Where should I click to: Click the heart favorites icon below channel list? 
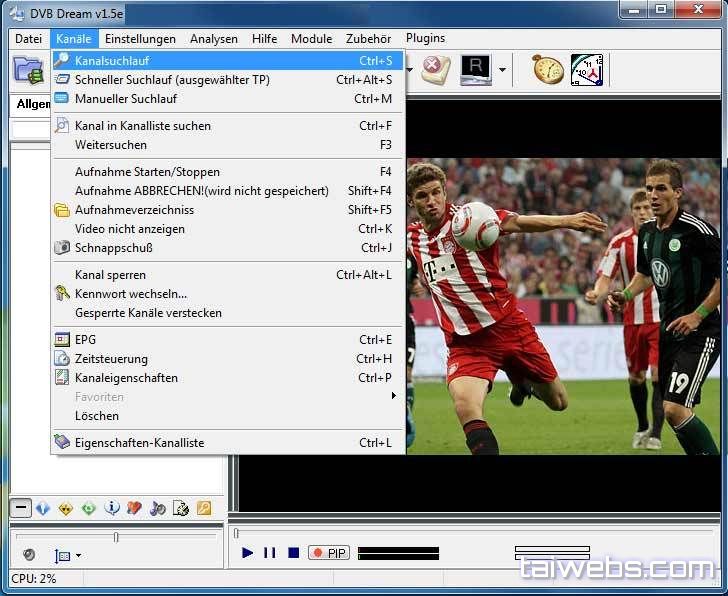click(134, 508)
